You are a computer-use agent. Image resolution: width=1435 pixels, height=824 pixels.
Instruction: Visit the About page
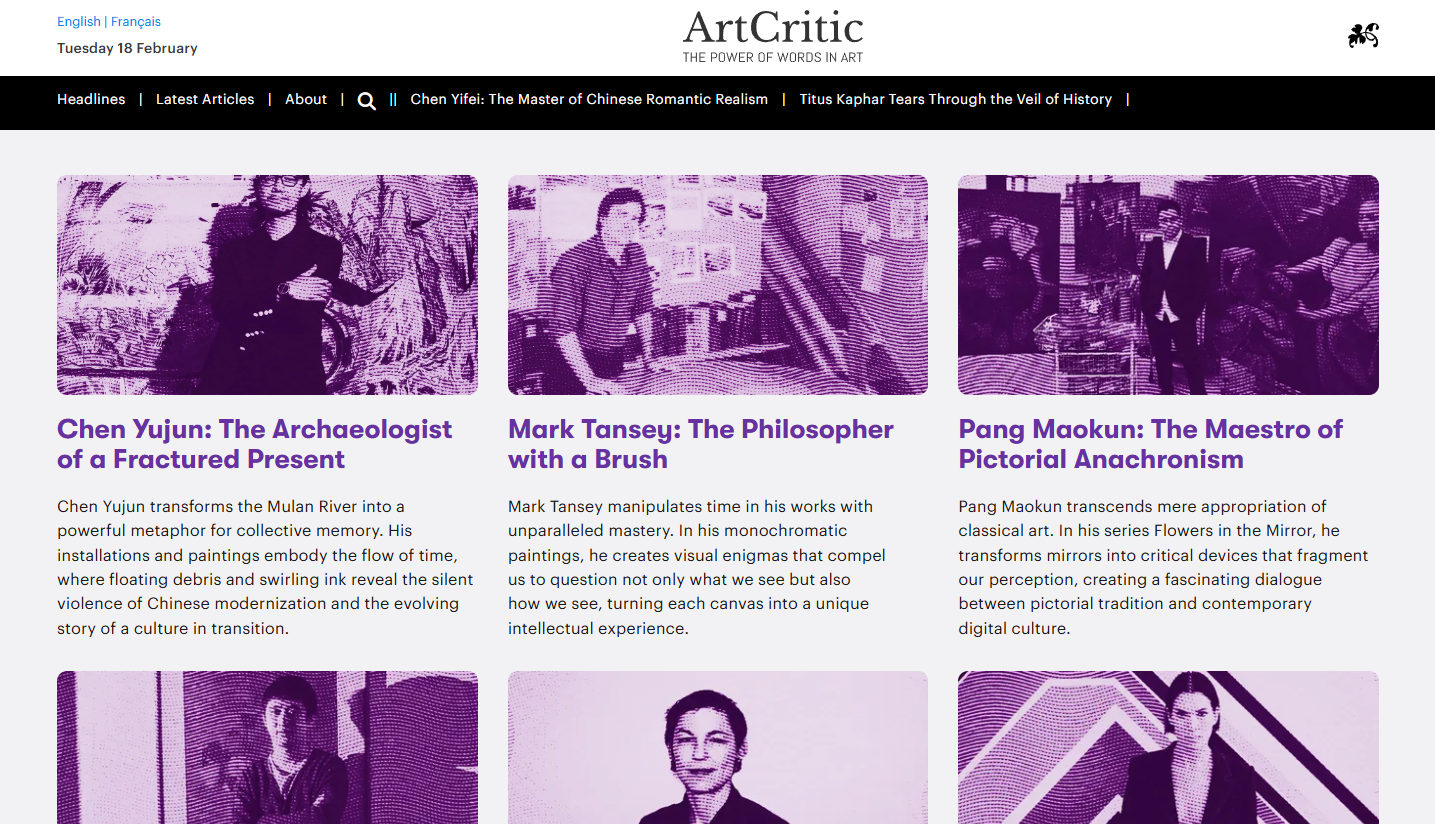306,99
